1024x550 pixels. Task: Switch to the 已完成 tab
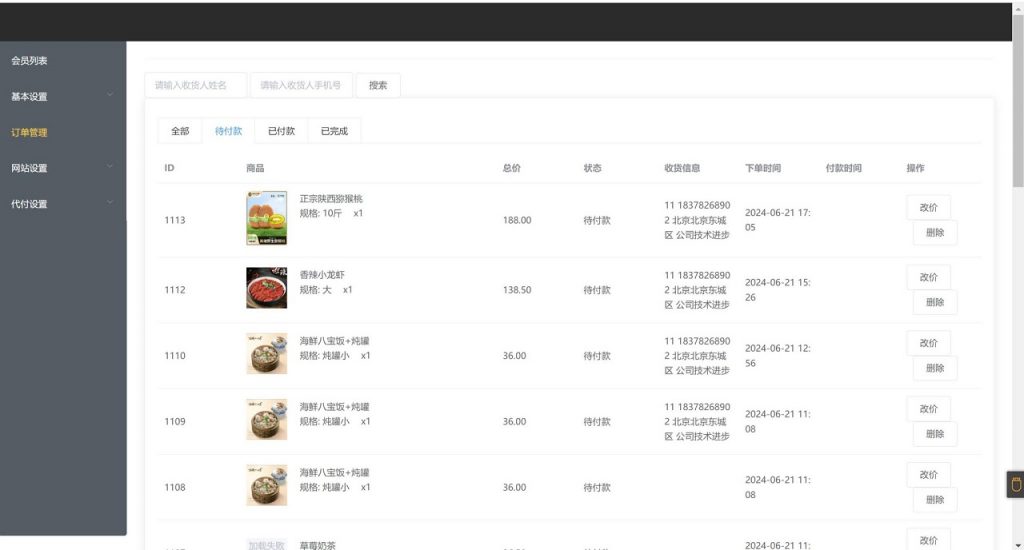[x=334, y=131]
